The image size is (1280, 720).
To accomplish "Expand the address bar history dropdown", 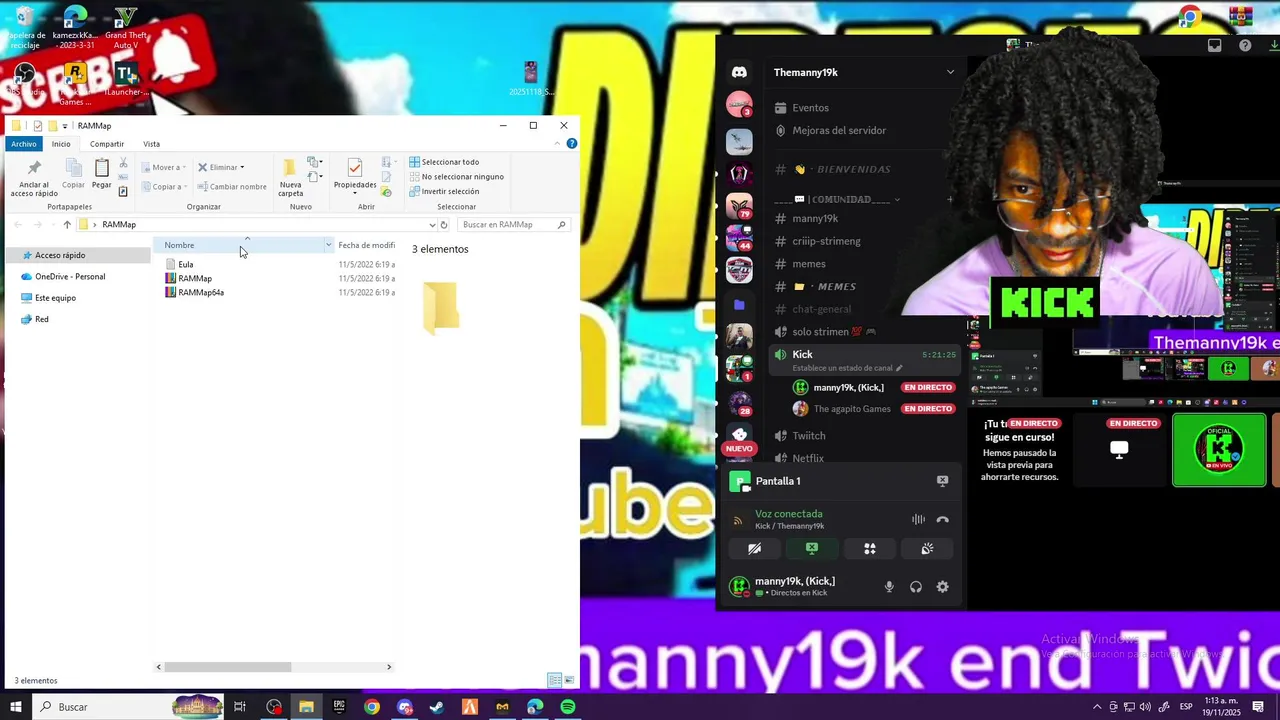I will [432, 225].
